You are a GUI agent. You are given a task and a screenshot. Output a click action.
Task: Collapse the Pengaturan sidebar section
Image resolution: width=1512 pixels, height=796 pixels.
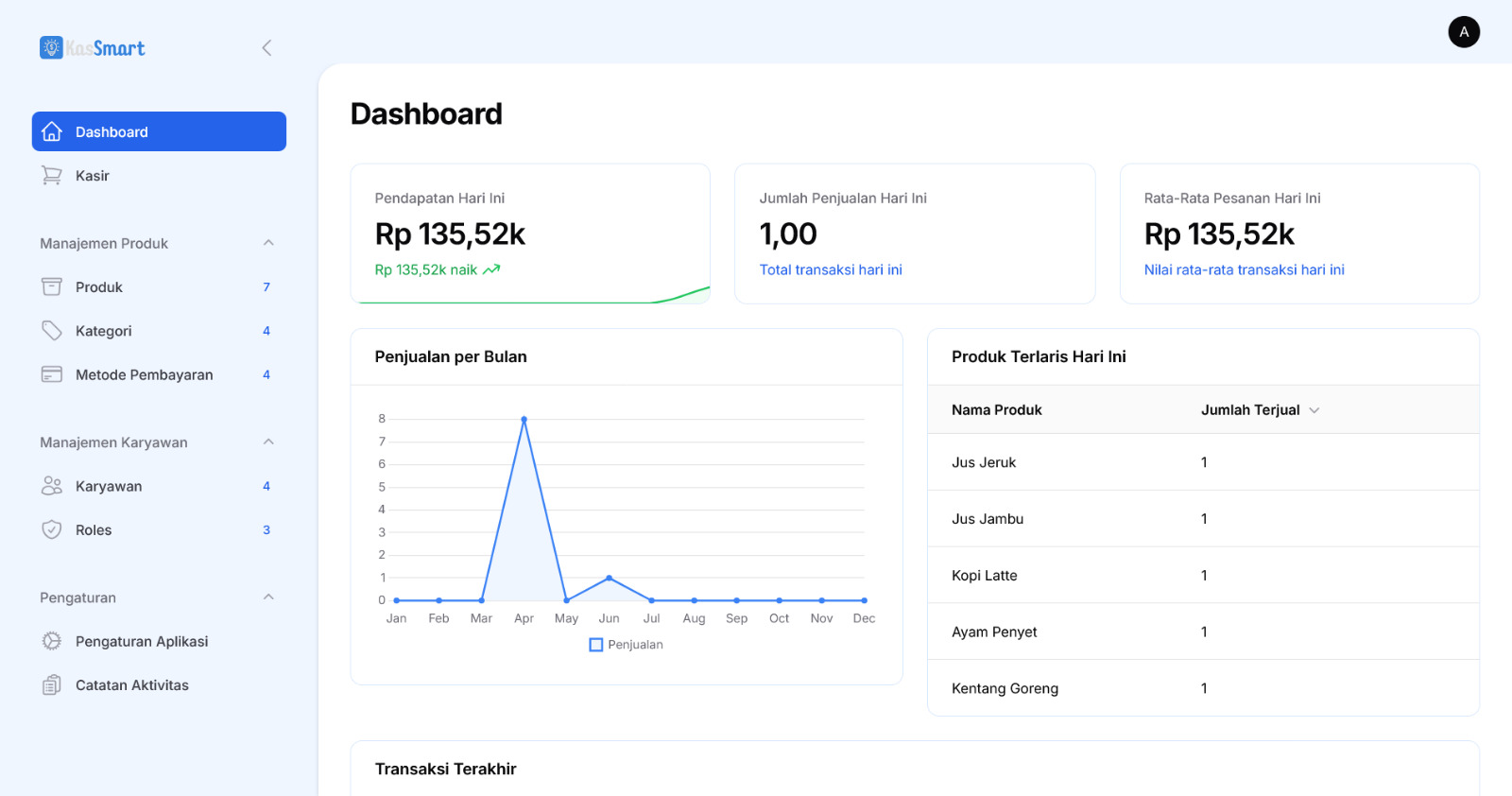click(268, 597)
